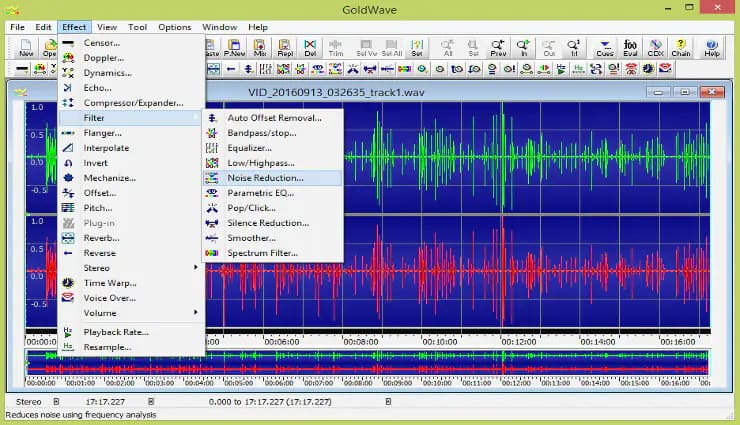
Task: Open the Chain editor toolbar icon
Action: pyautogui.click(x=681, y=48)
